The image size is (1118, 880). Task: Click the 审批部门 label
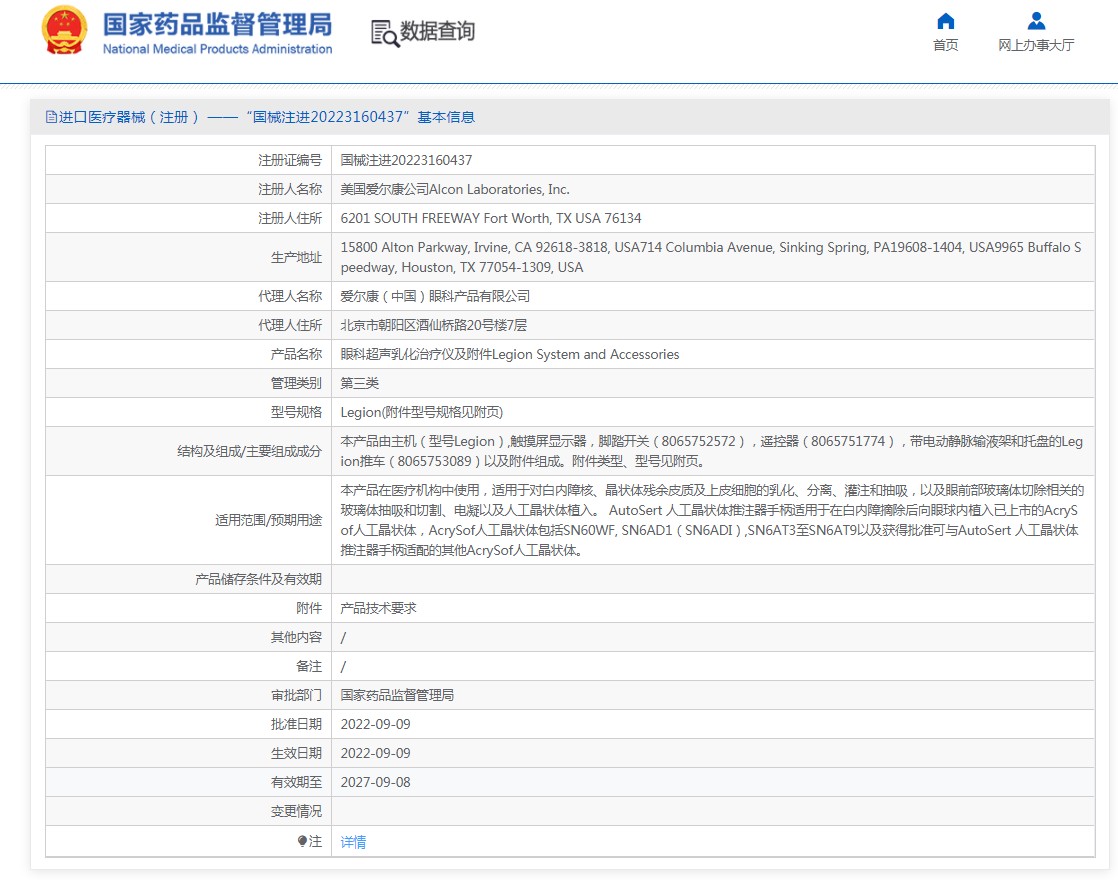296,695
